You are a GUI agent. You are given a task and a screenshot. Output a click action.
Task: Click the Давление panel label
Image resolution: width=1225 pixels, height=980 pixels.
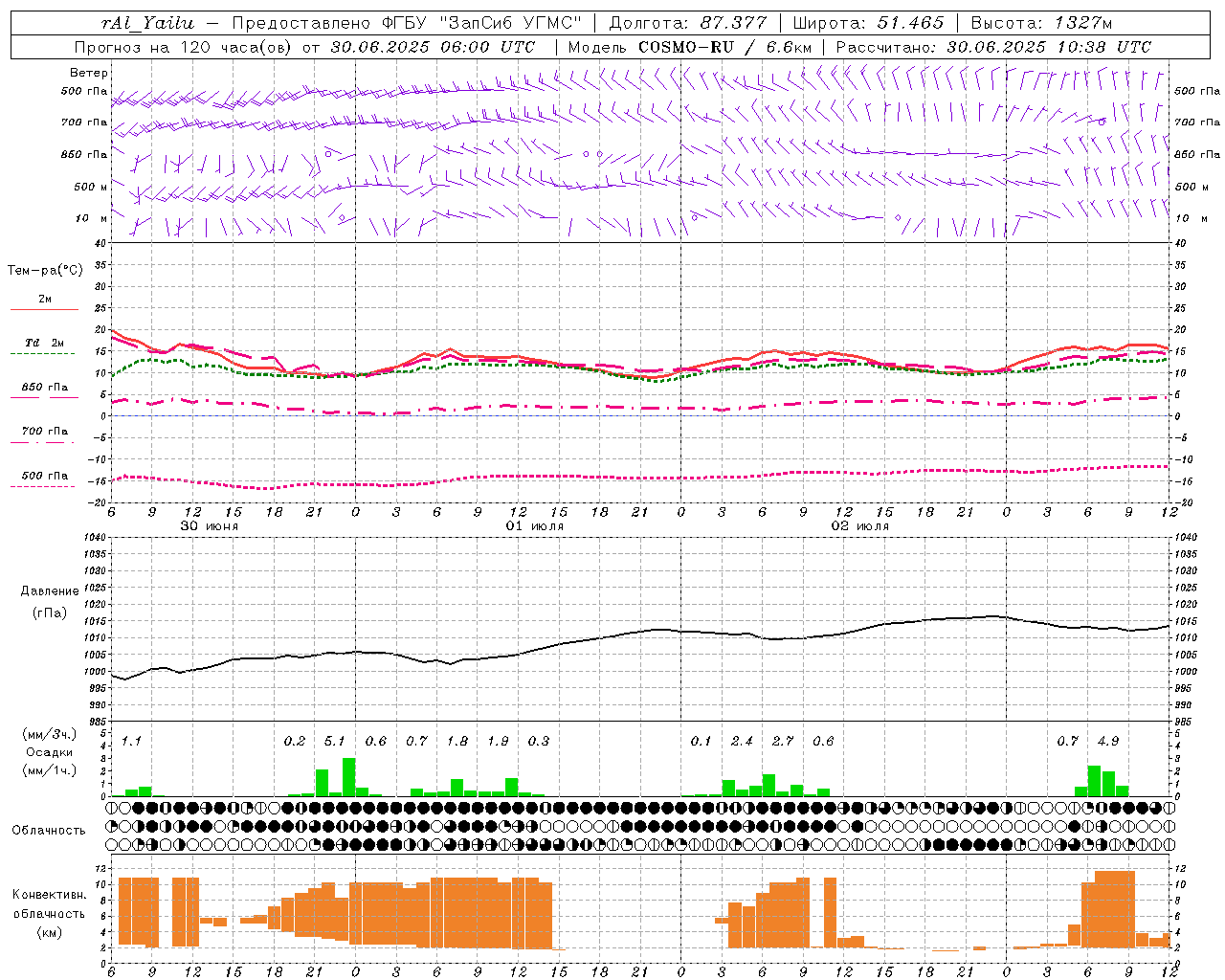(49, 591)
